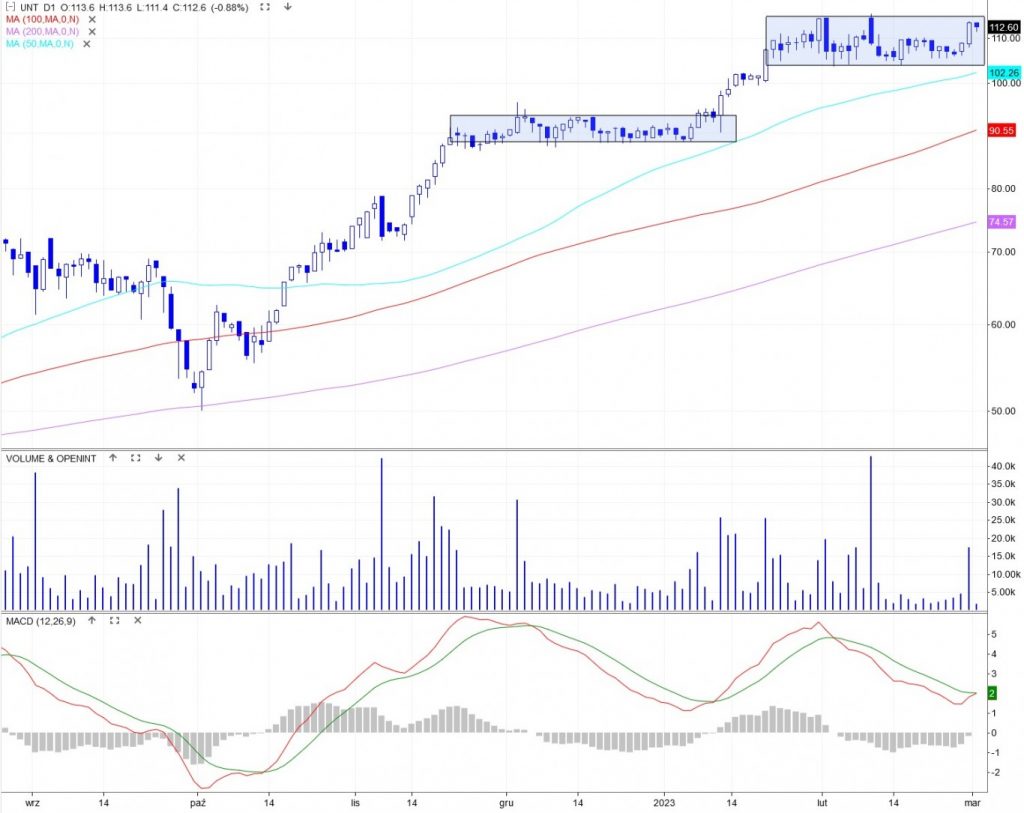Image resolution: width=1024 pixels, height=813 pixels.
Task: Maximize the Volume & OpenInt pane
Action: point(135,457)
